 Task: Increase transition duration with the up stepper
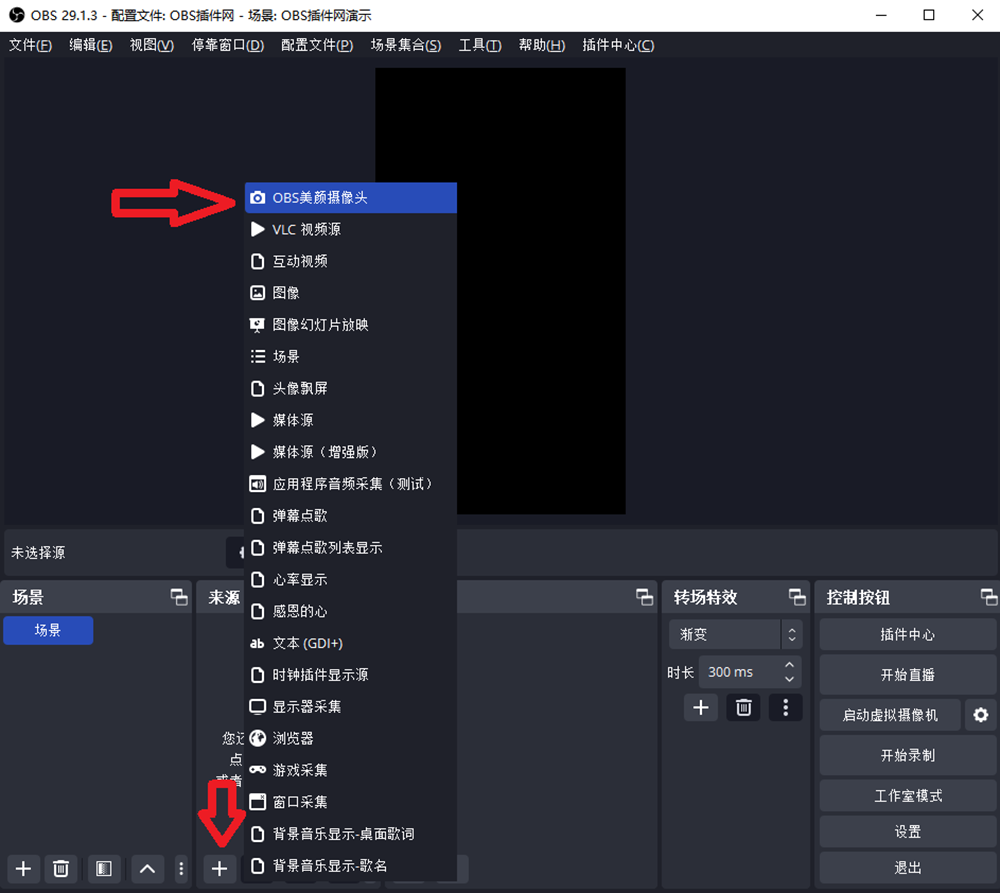click(789, 666)
